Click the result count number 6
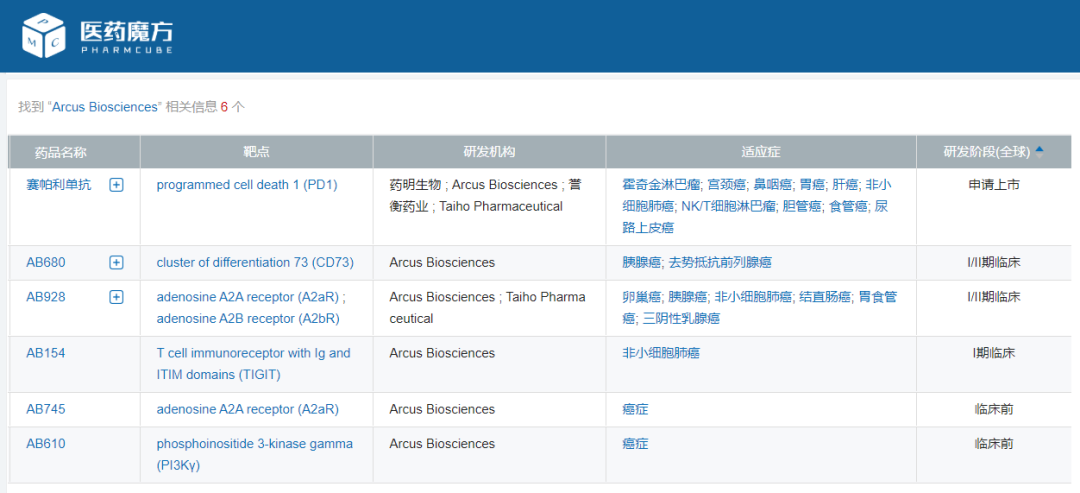This screenshot has height=493, width=1080. pyautogui.click(x=224, y=107)
